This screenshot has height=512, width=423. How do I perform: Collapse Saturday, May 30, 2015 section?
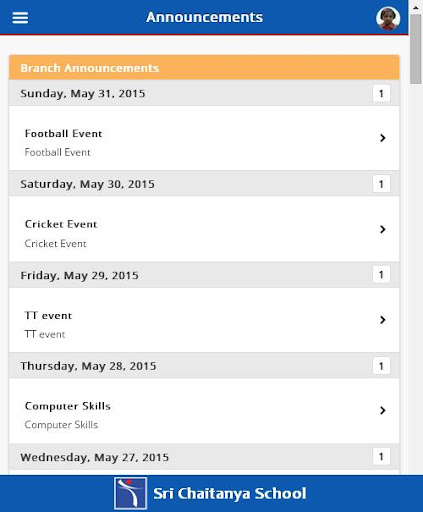(x=204, y=184)
